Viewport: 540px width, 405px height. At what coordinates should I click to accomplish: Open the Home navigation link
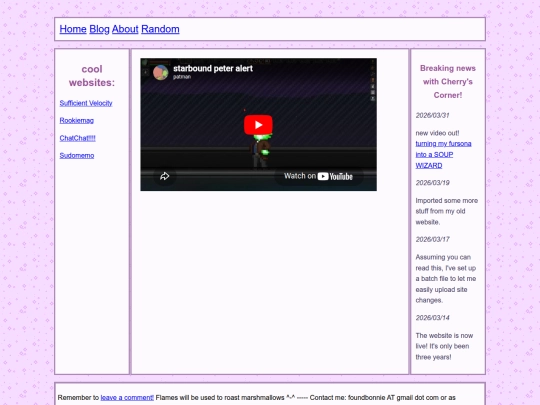[73, 29]
